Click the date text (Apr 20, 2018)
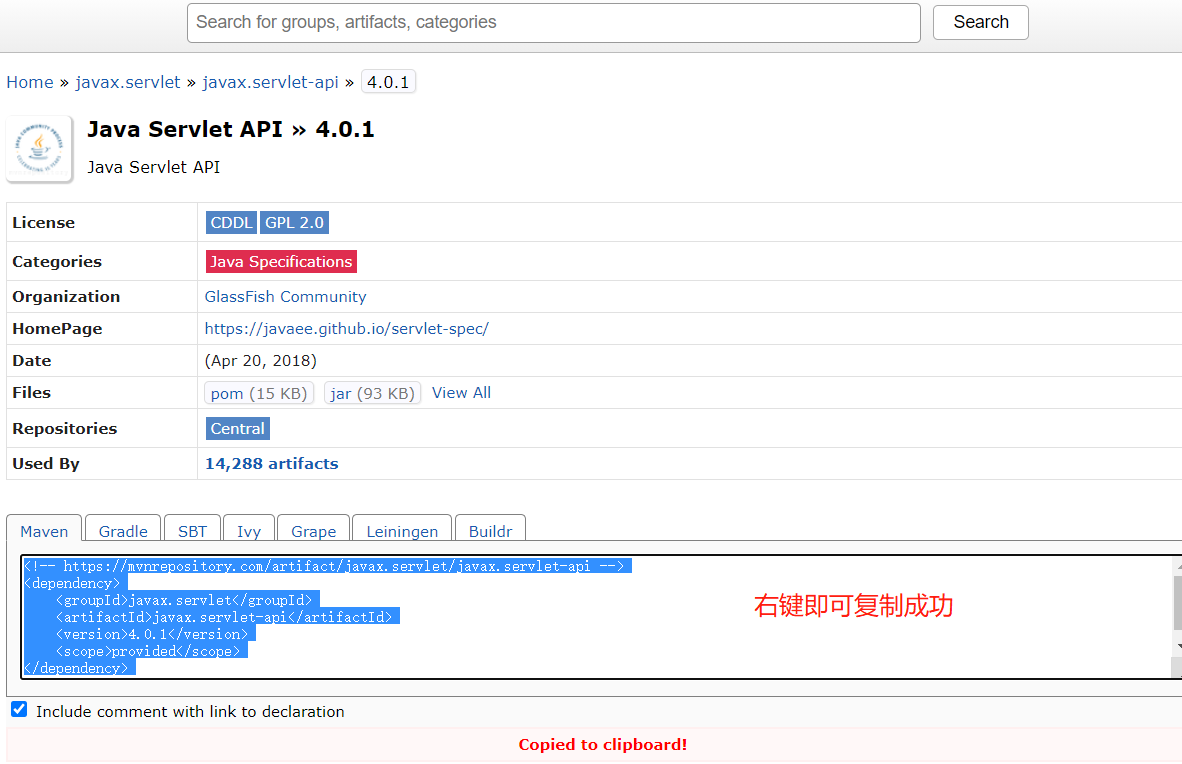The width and height of the screenshot is (1182, 764). [x=261, y=361]
